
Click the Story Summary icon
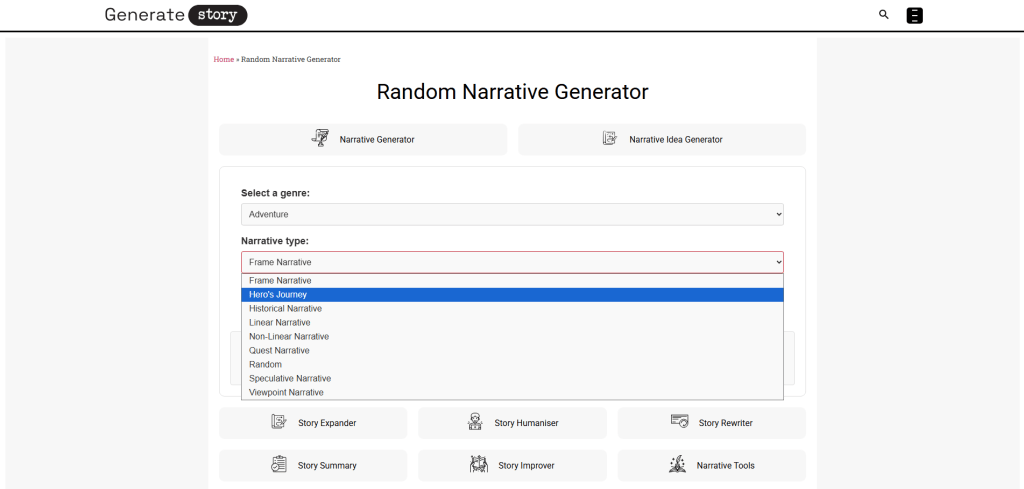pyautogui.click(x=279, y=465)
